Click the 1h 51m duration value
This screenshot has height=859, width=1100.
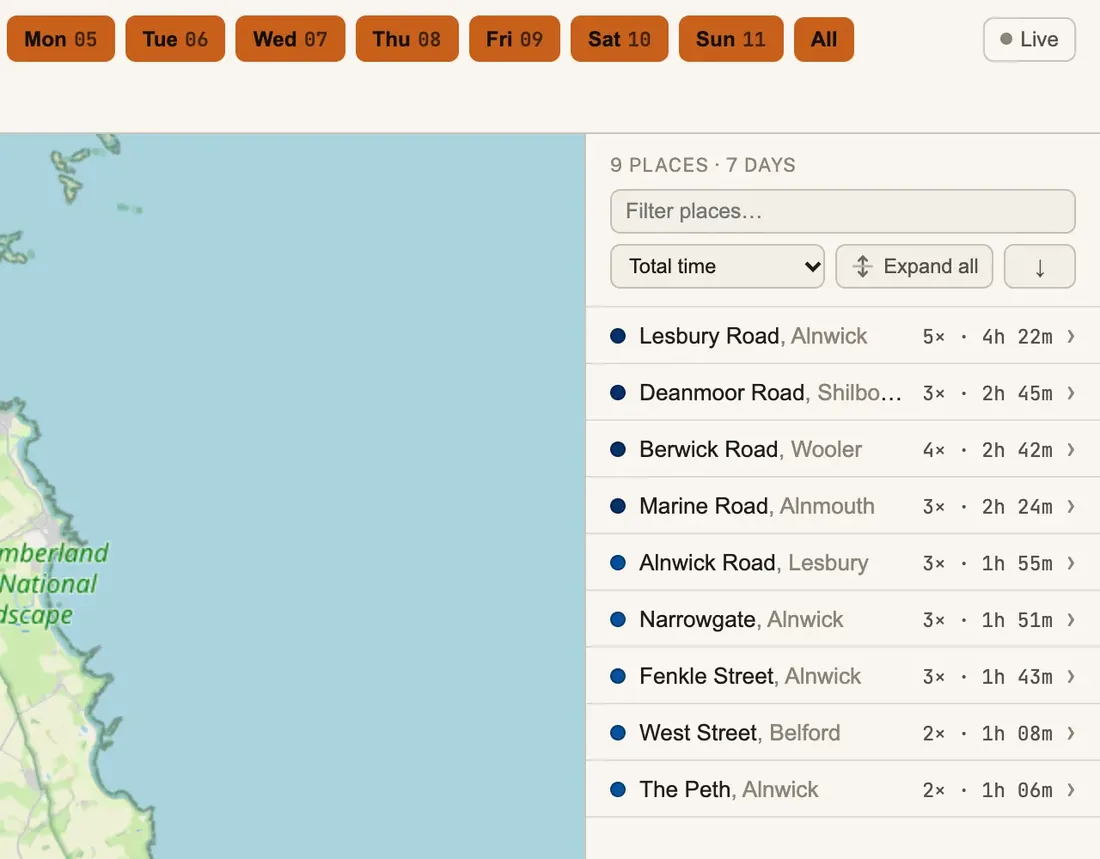(1017, 620)
